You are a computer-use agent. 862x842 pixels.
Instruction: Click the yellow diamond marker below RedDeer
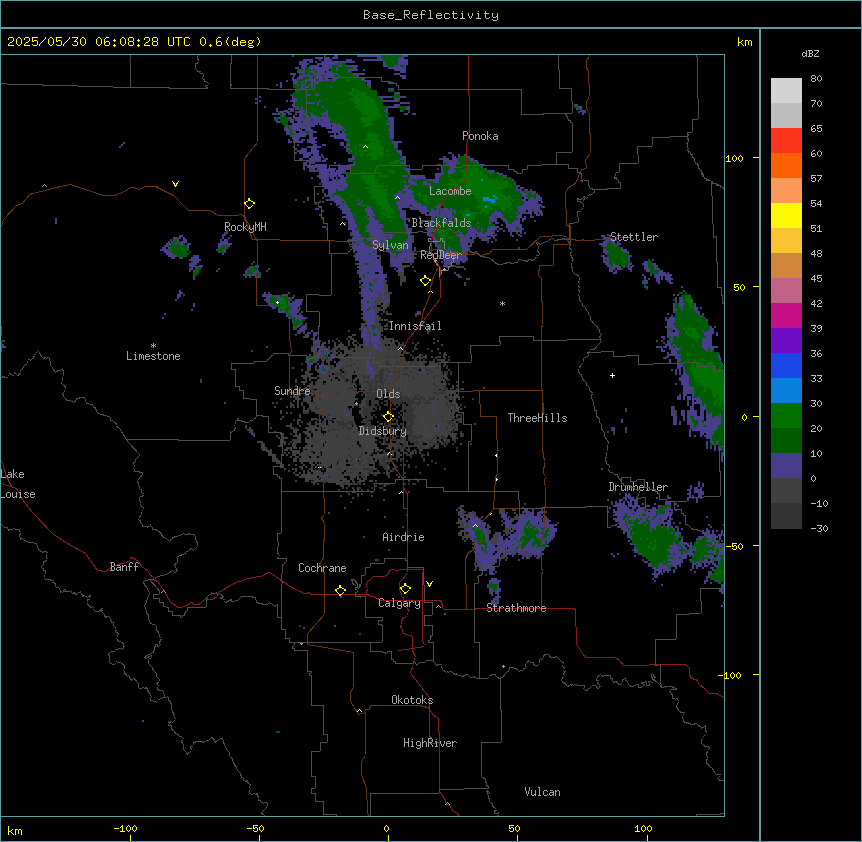pos(426,281)
